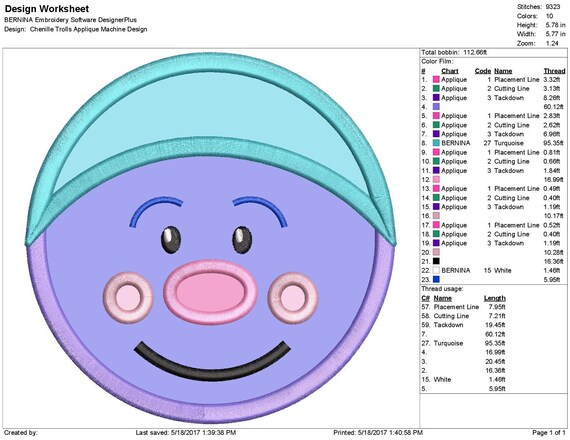The width and height of the screenshot is (570, 440).
Task: Click the 19.45ft length in Thread usage
Action: [495, 325]
